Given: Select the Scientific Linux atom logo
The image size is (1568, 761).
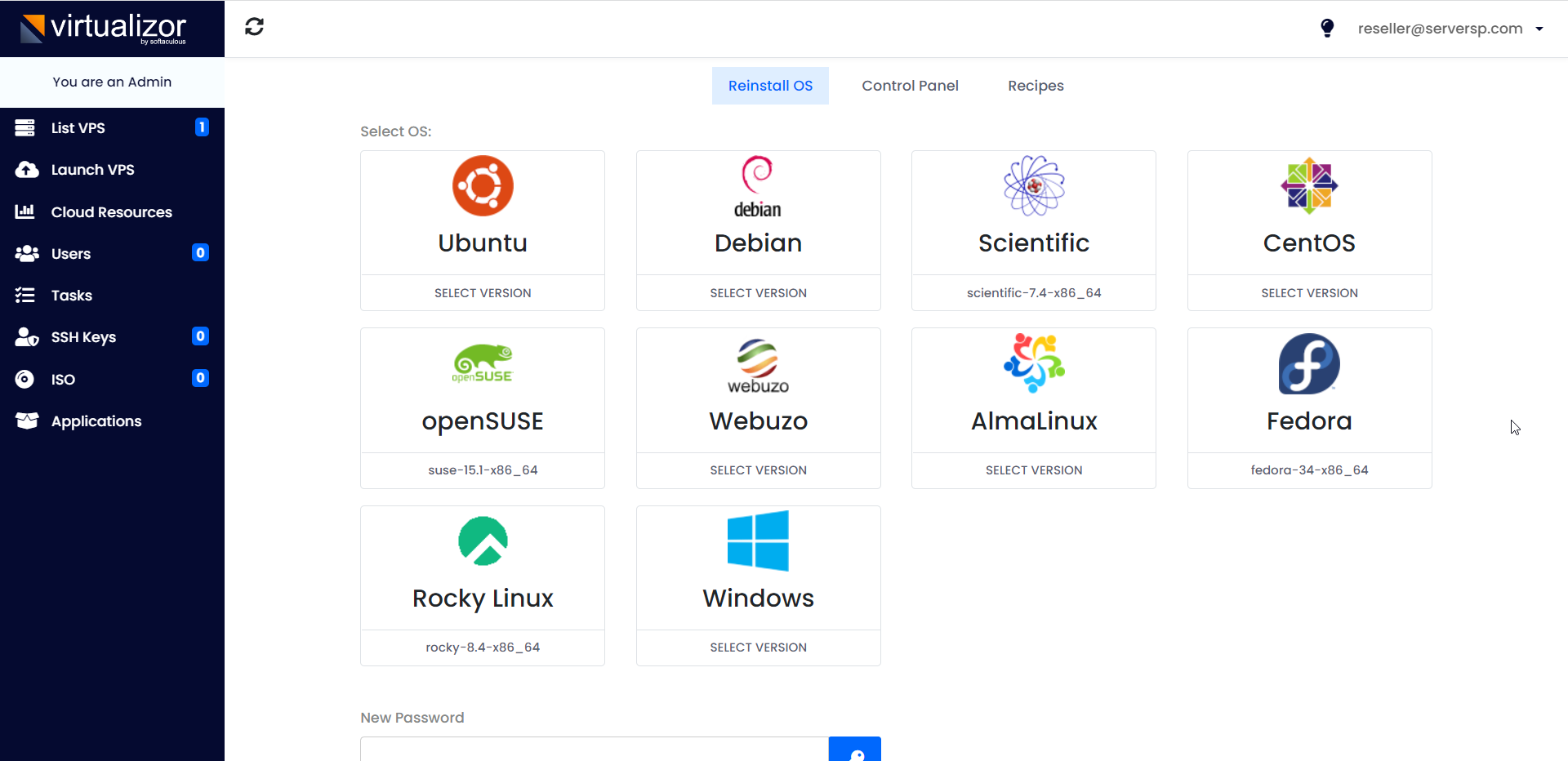Looking at the screenshot, I should tap(1034, 185).
